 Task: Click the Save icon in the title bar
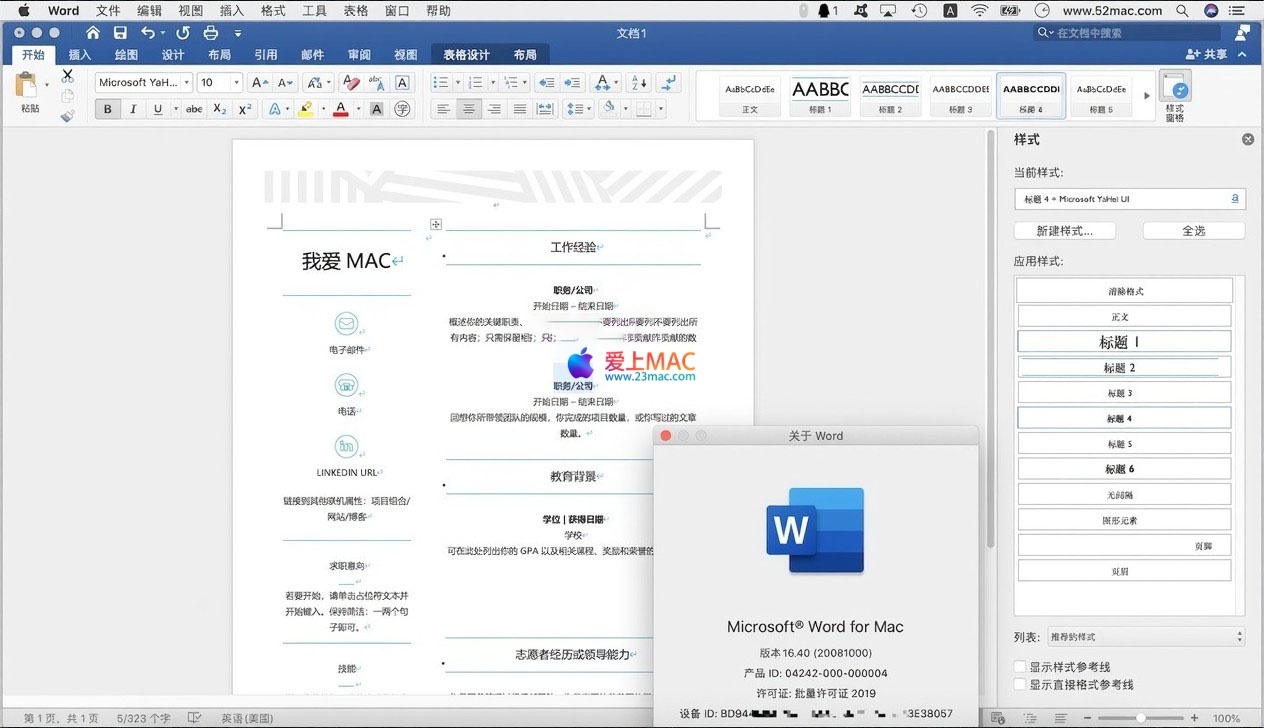pos(120,33)
